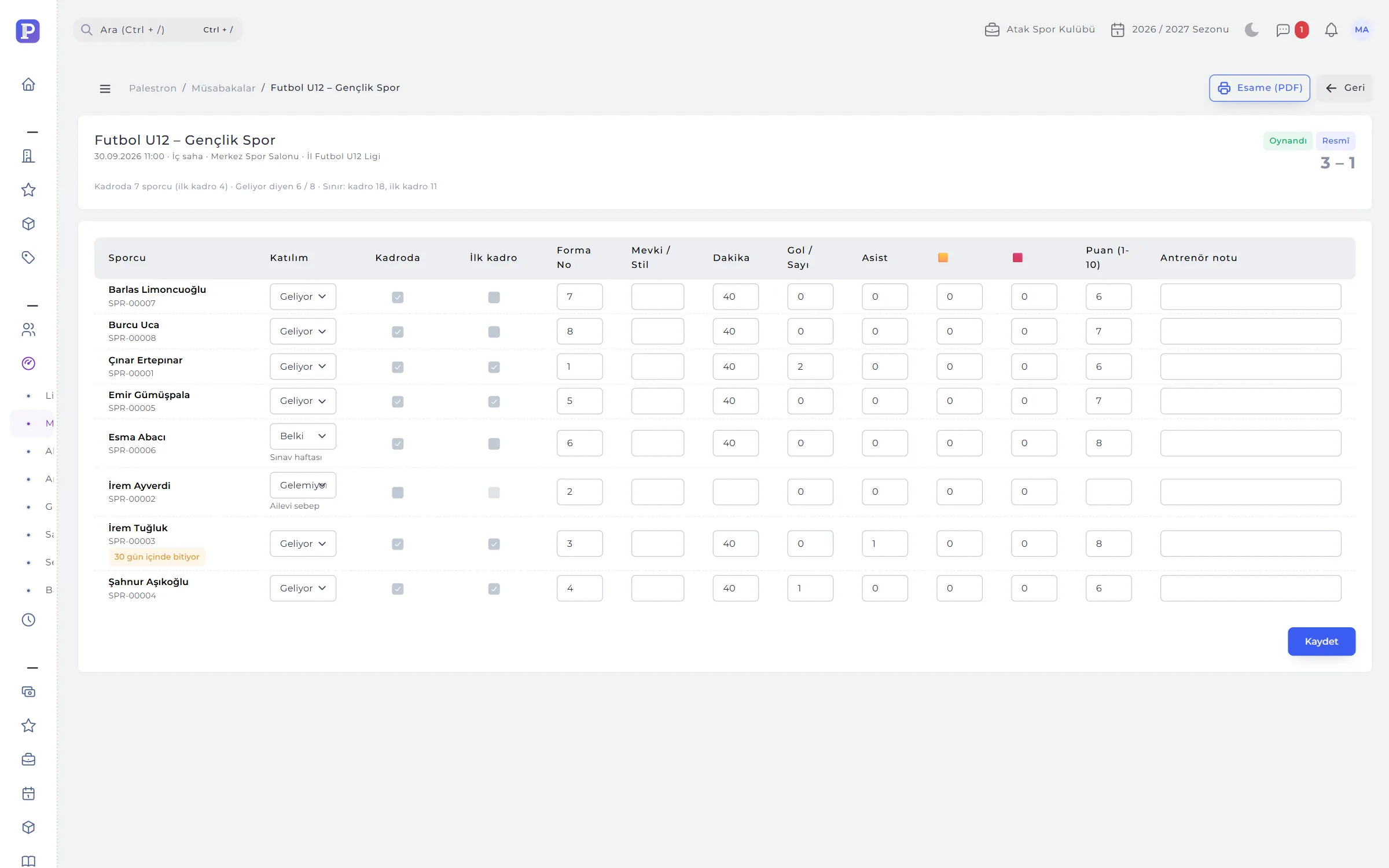Open Katılım dropdown for İrem Tuğluk
The image size is (1389, 868).
point(303,544)
